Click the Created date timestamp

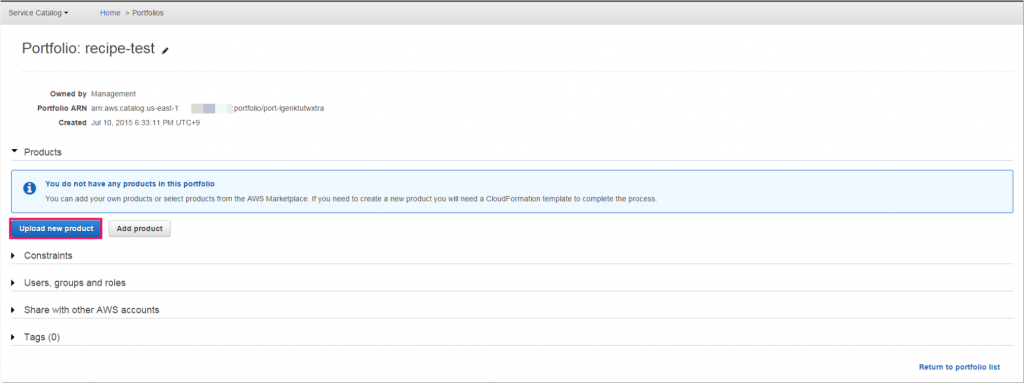(x=145, y=122)
